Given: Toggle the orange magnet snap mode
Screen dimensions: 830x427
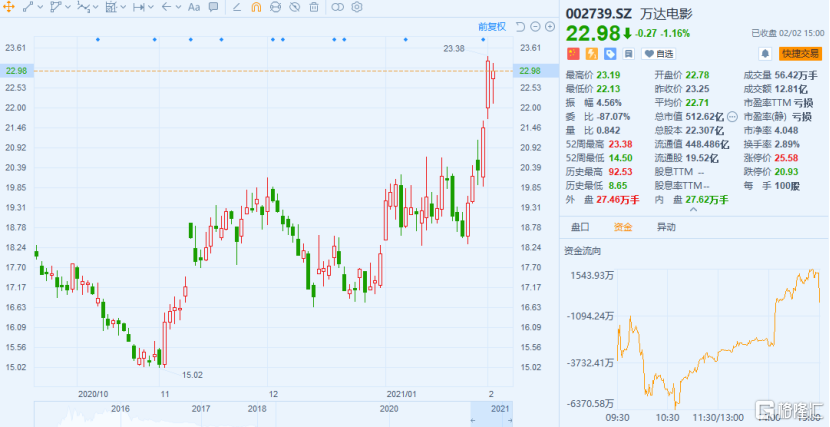Looking at the screenshot, I should (256, 7).
